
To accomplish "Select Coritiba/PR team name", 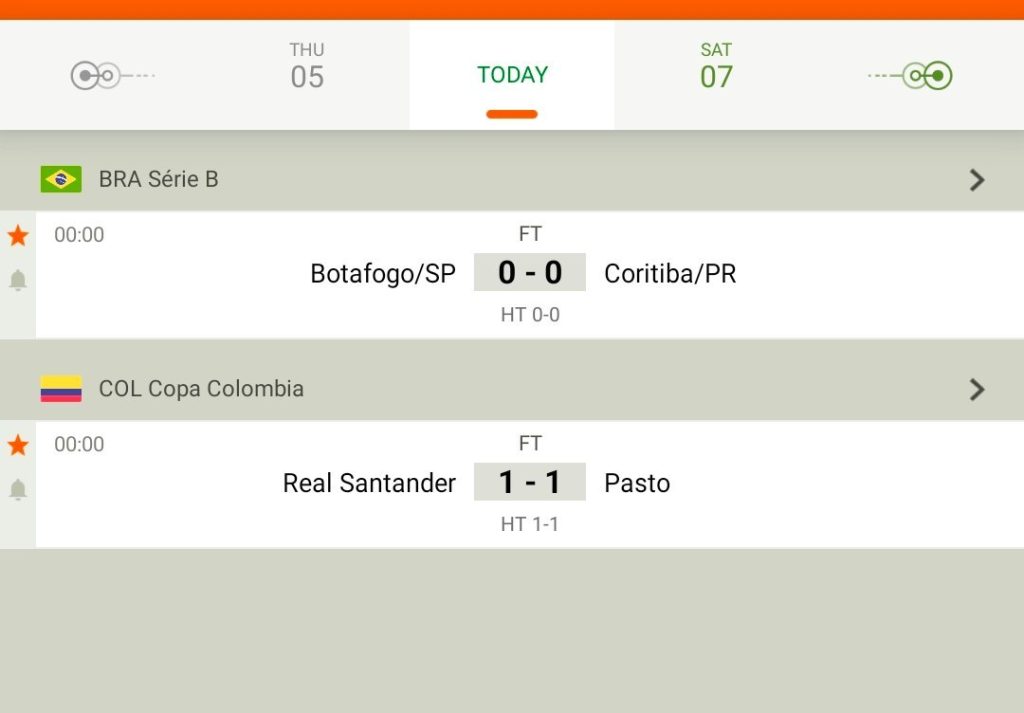I will click(670, 274).
